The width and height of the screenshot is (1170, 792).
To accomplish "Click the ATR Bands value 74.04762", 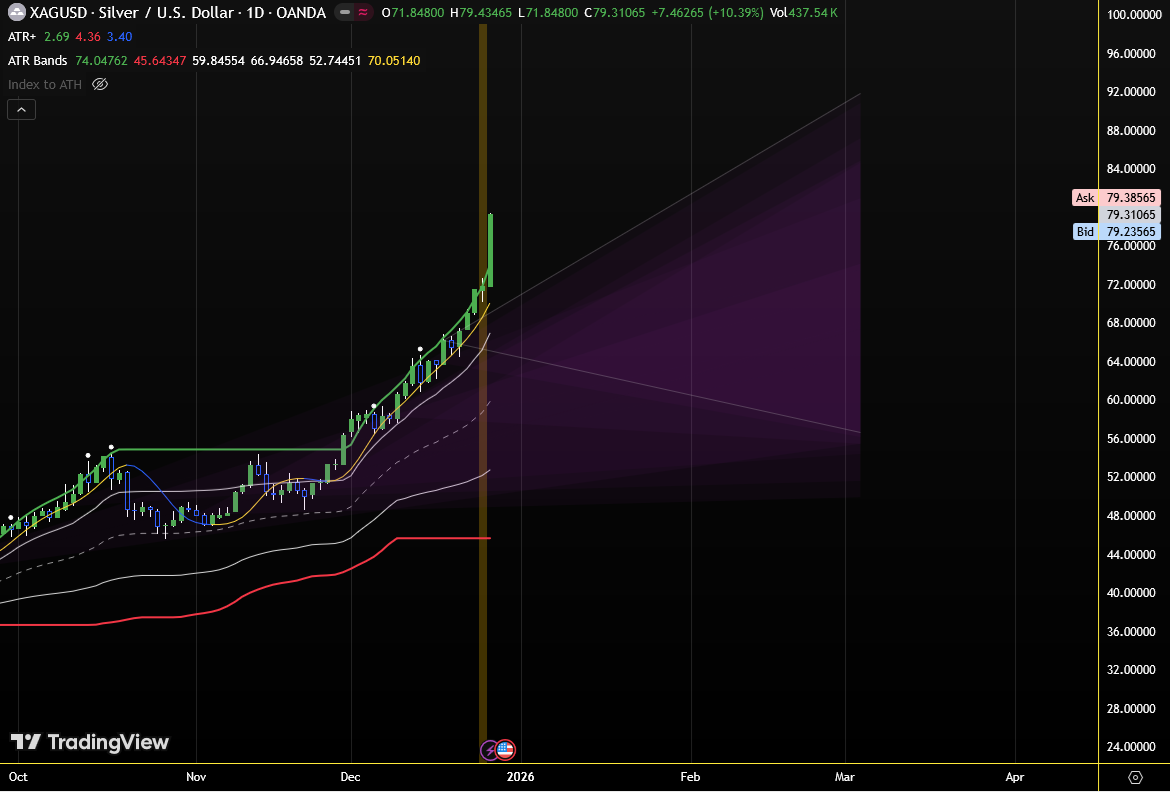I will (101, 60).
